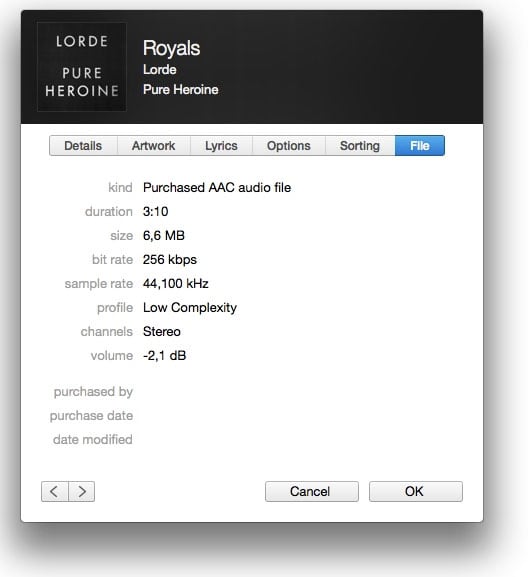Switch to the Sorting tab
The width and height of the screenshot is (528, 577).
pyautogui.click(x=360, y=146)
